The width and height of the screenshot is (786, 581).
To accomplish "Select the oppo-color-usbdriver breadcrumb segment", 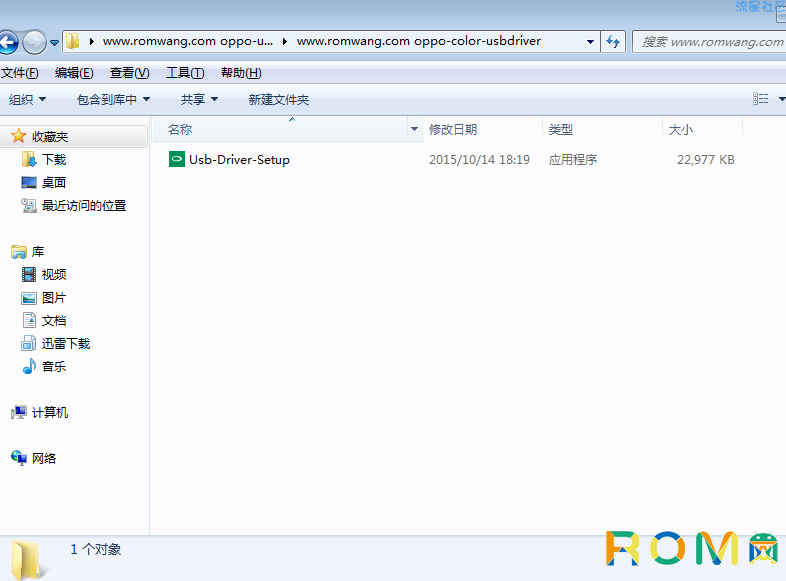I will pos(419,41).
